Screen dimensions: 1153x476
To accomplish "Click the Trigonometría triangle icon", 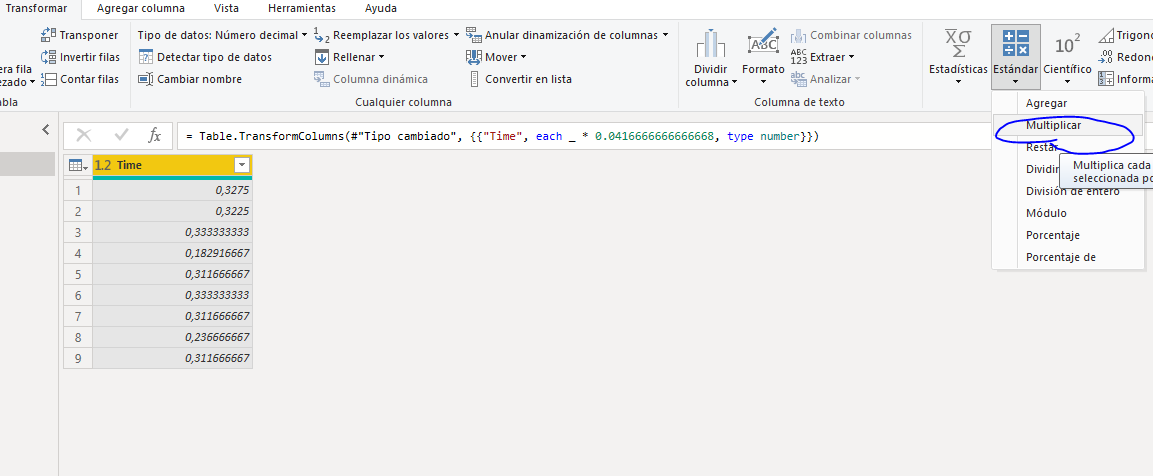I will (1106, 35).
